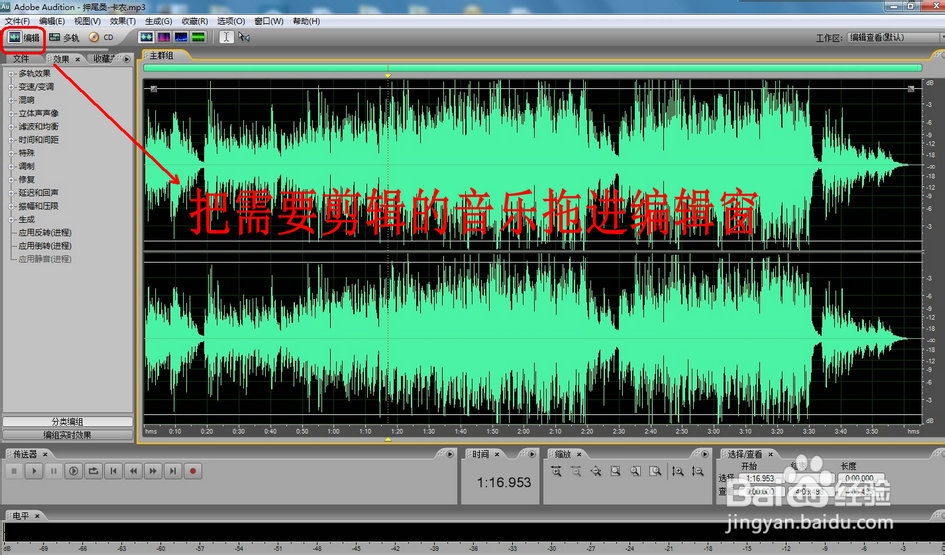This screenshot has width=945, height=555.
Task: Open the 效果(T) menu
Action: coord(122,21)
